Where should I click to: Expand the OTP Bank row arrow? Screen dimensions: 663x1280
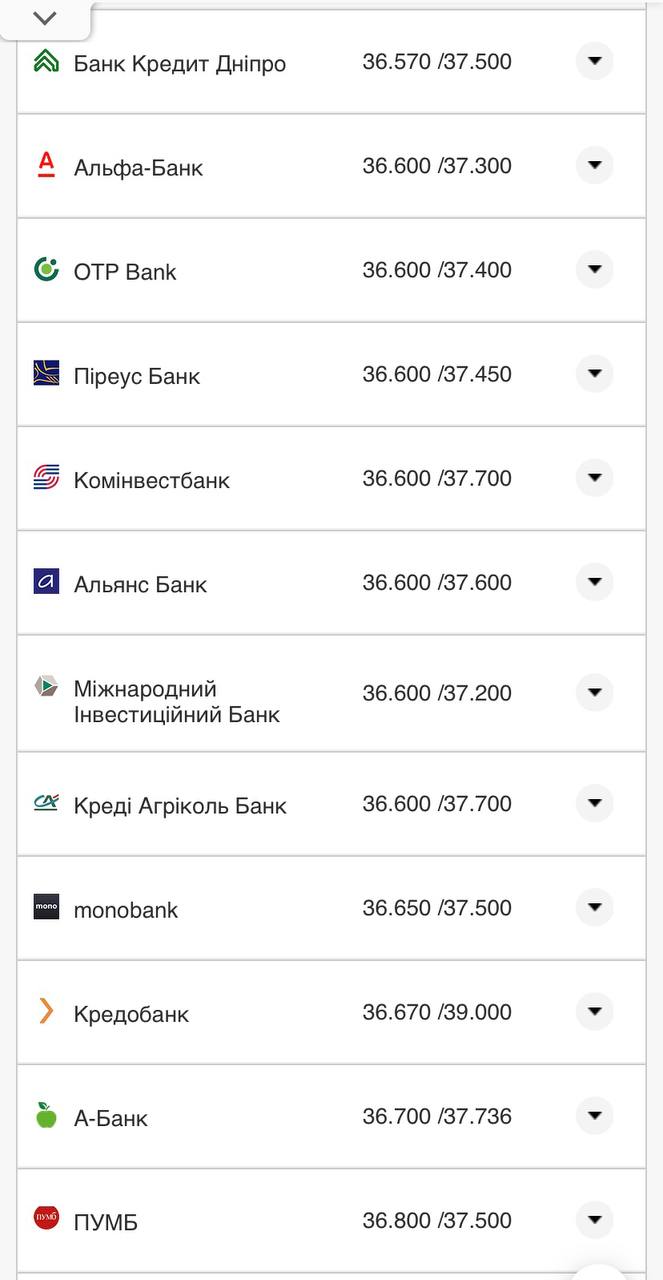[x=594, y=269]
